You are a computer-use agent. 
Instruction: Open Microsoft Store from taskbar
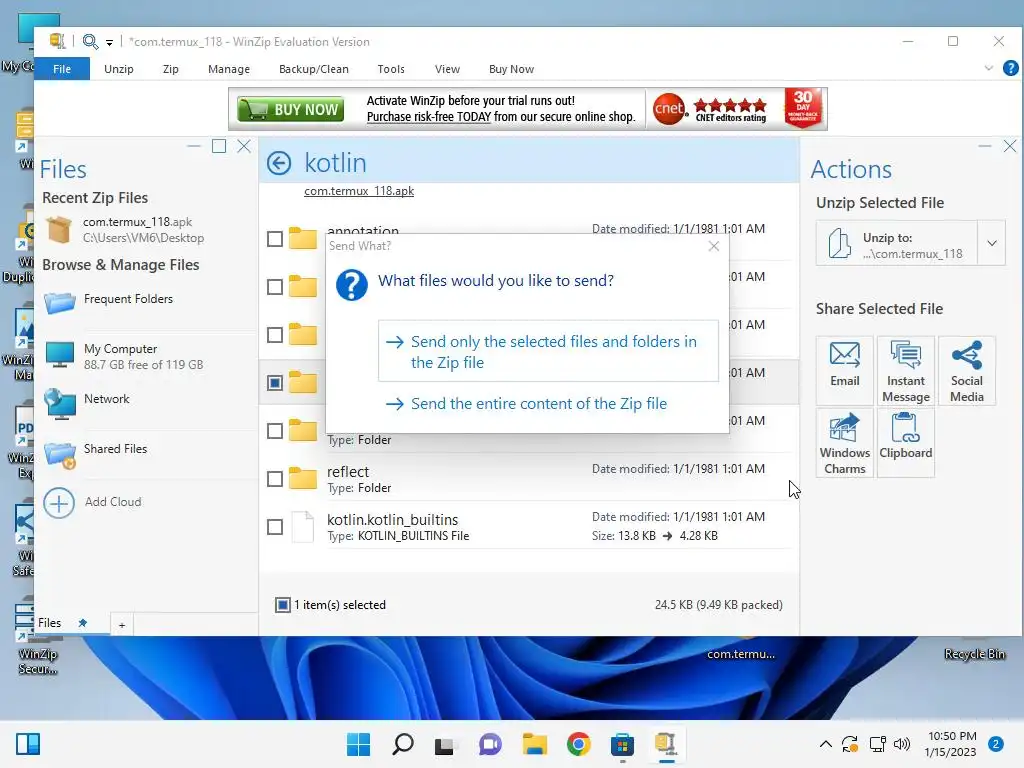(622, 744)
